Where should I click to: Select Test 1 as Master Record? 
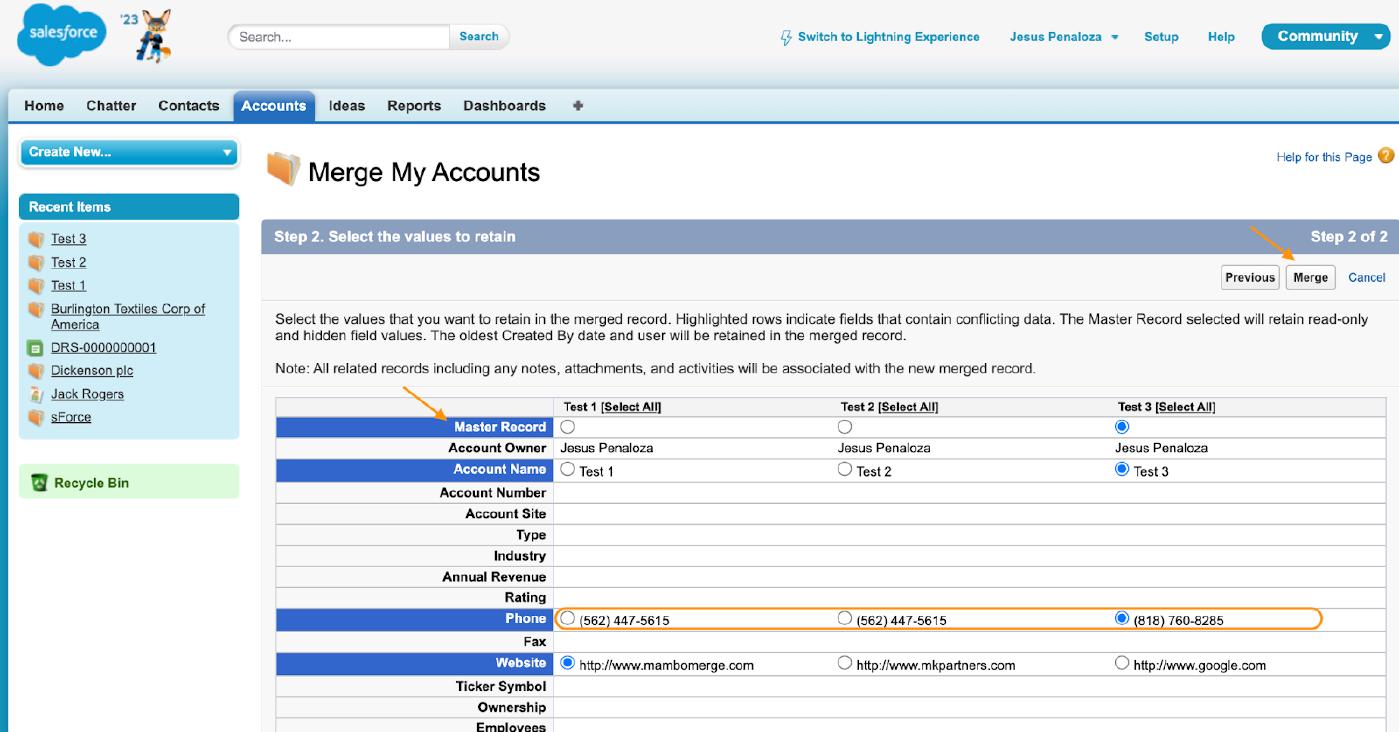[568, 427]
